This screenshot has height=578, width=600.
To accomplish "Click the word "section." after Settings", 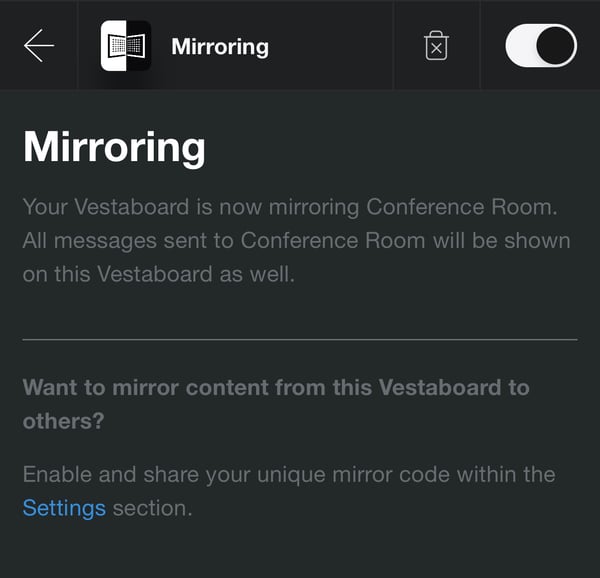I will [152, 508].
